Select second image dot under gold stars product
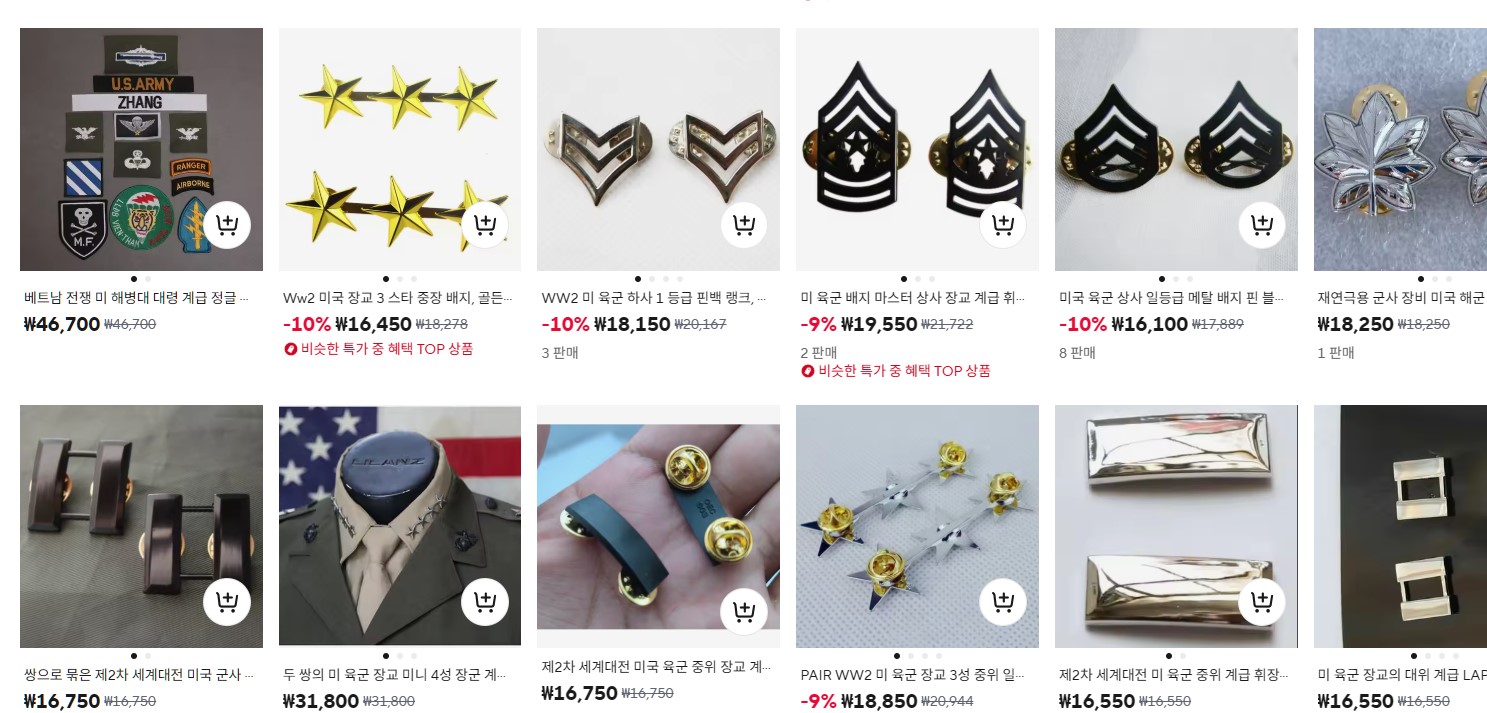The height and width of the screenshot is (713, 1487). (x=400, y=279)
